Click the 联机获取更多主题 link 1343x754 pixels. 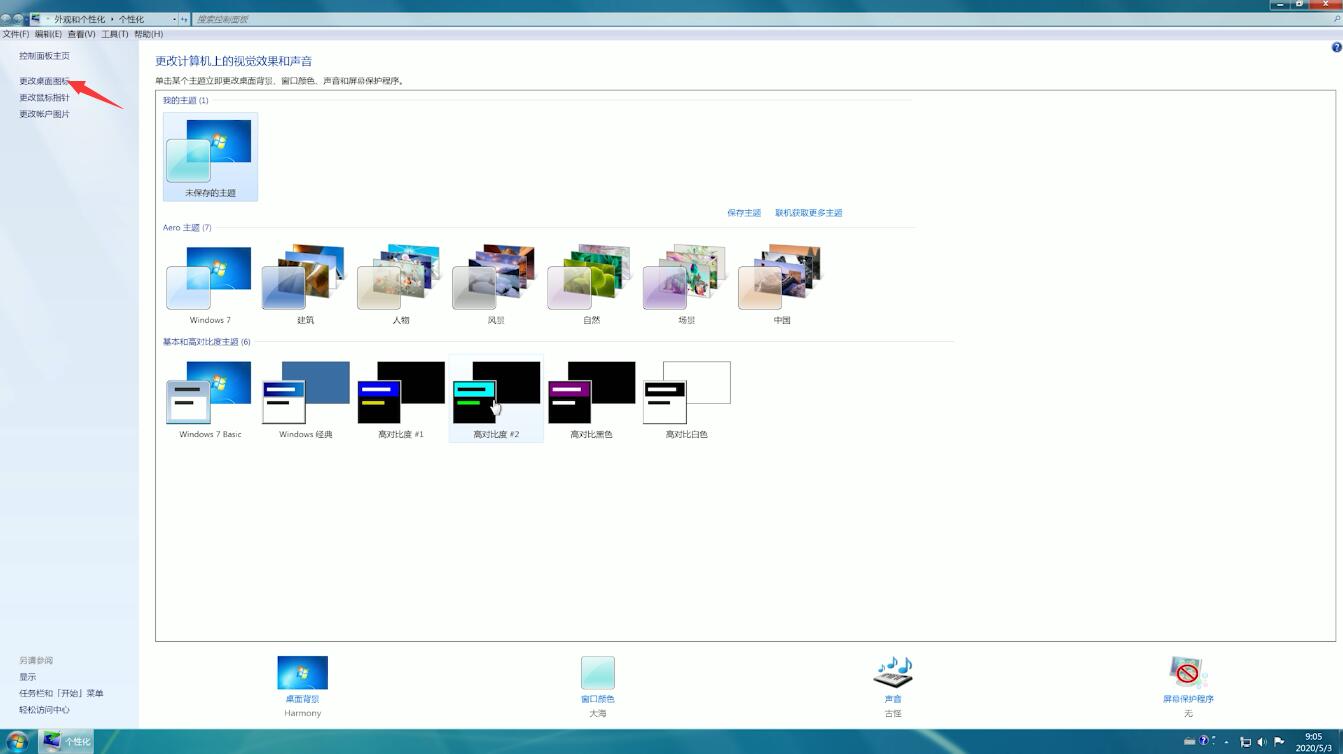[809, 213]
